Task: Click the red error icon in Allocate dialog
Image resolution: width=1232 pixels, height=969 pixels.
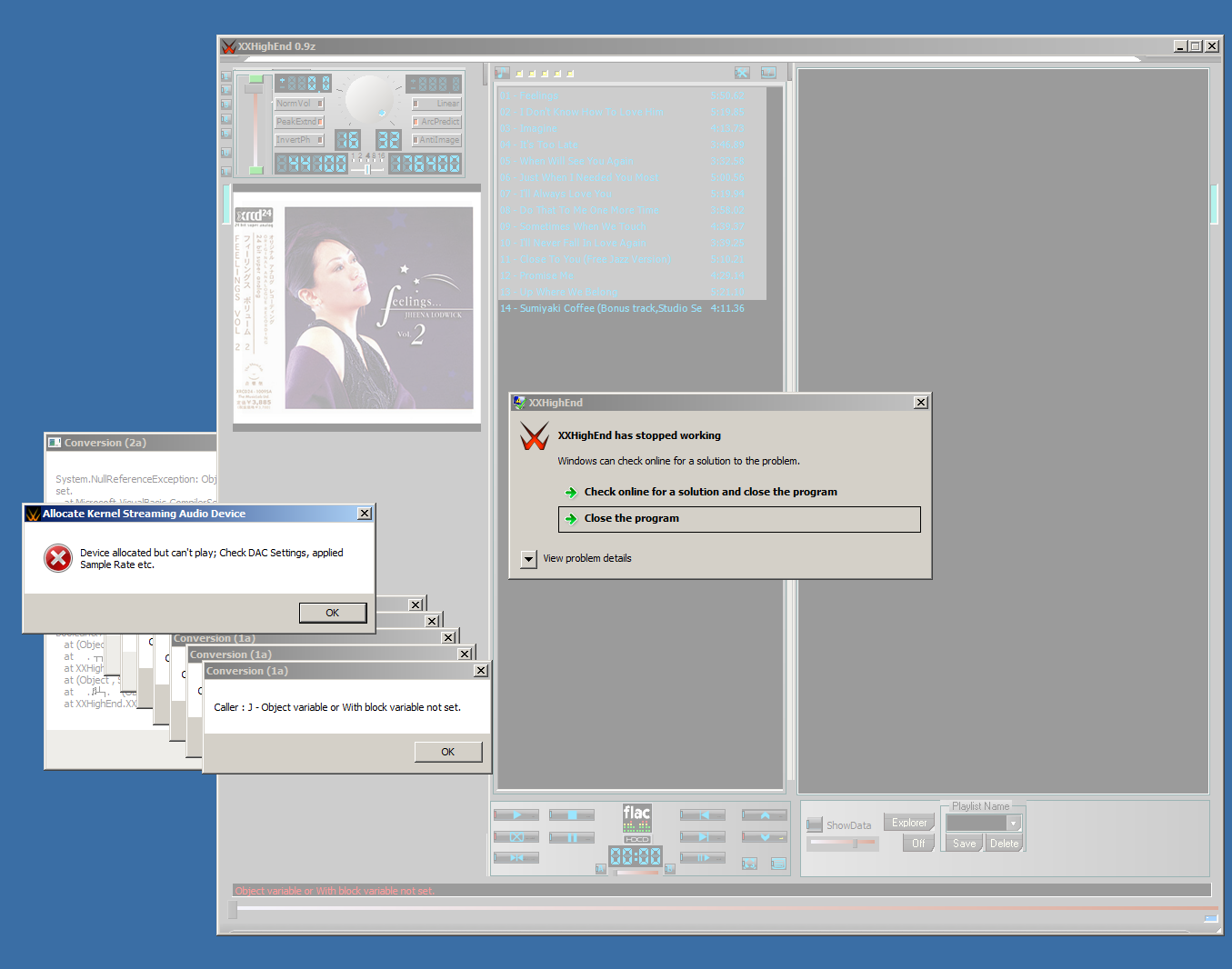Action: point(58,558)
